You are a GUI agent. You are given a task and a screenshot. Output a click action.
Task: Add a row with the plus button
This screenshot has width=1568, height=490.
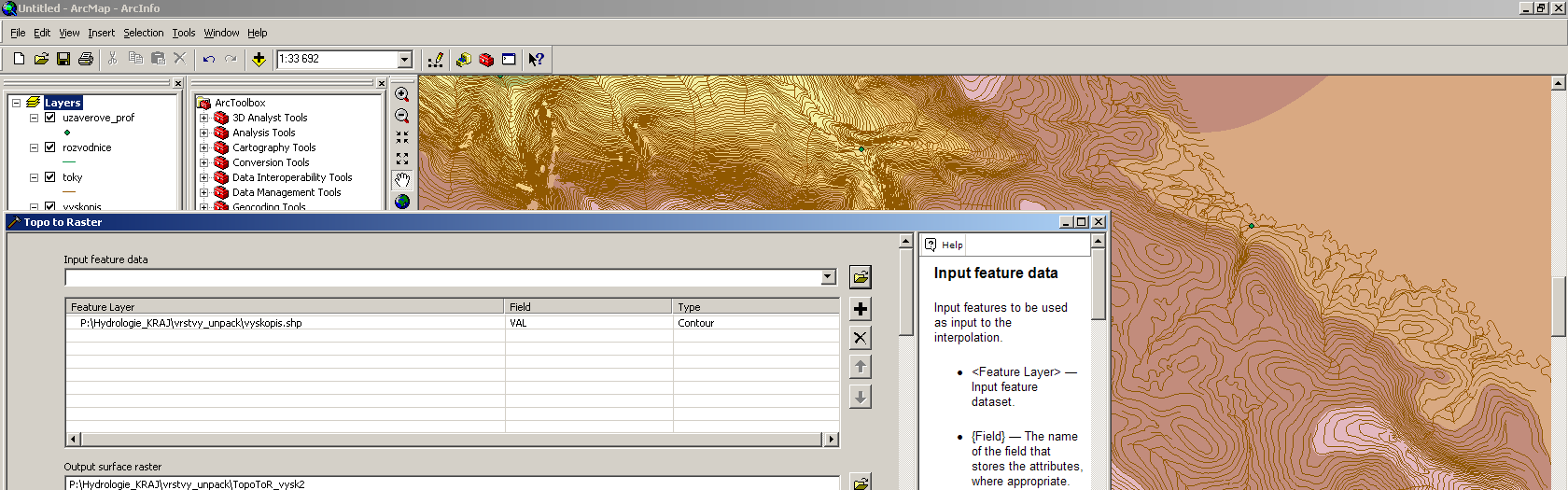click(861, 309)
